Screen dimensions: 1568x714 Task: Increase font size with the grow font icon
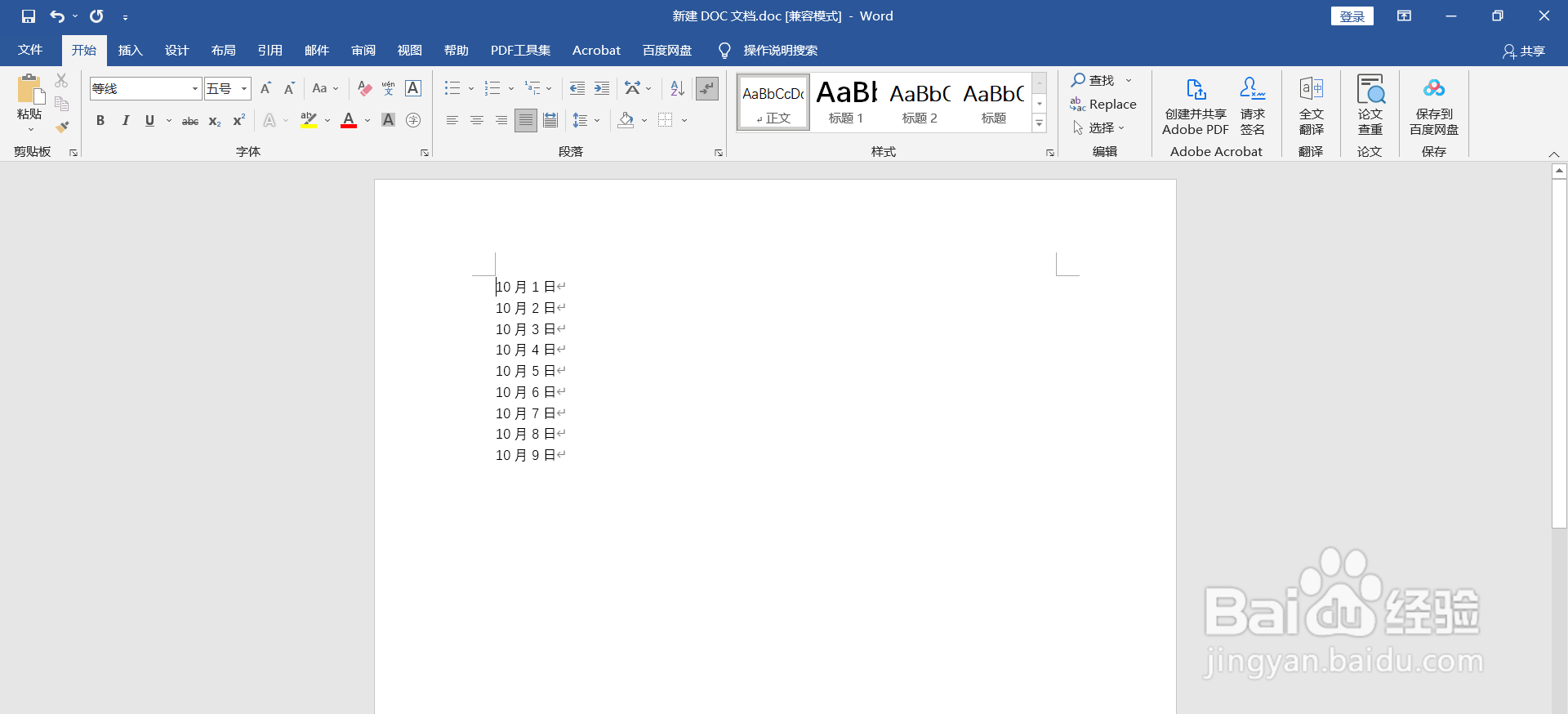coord(265,88)
